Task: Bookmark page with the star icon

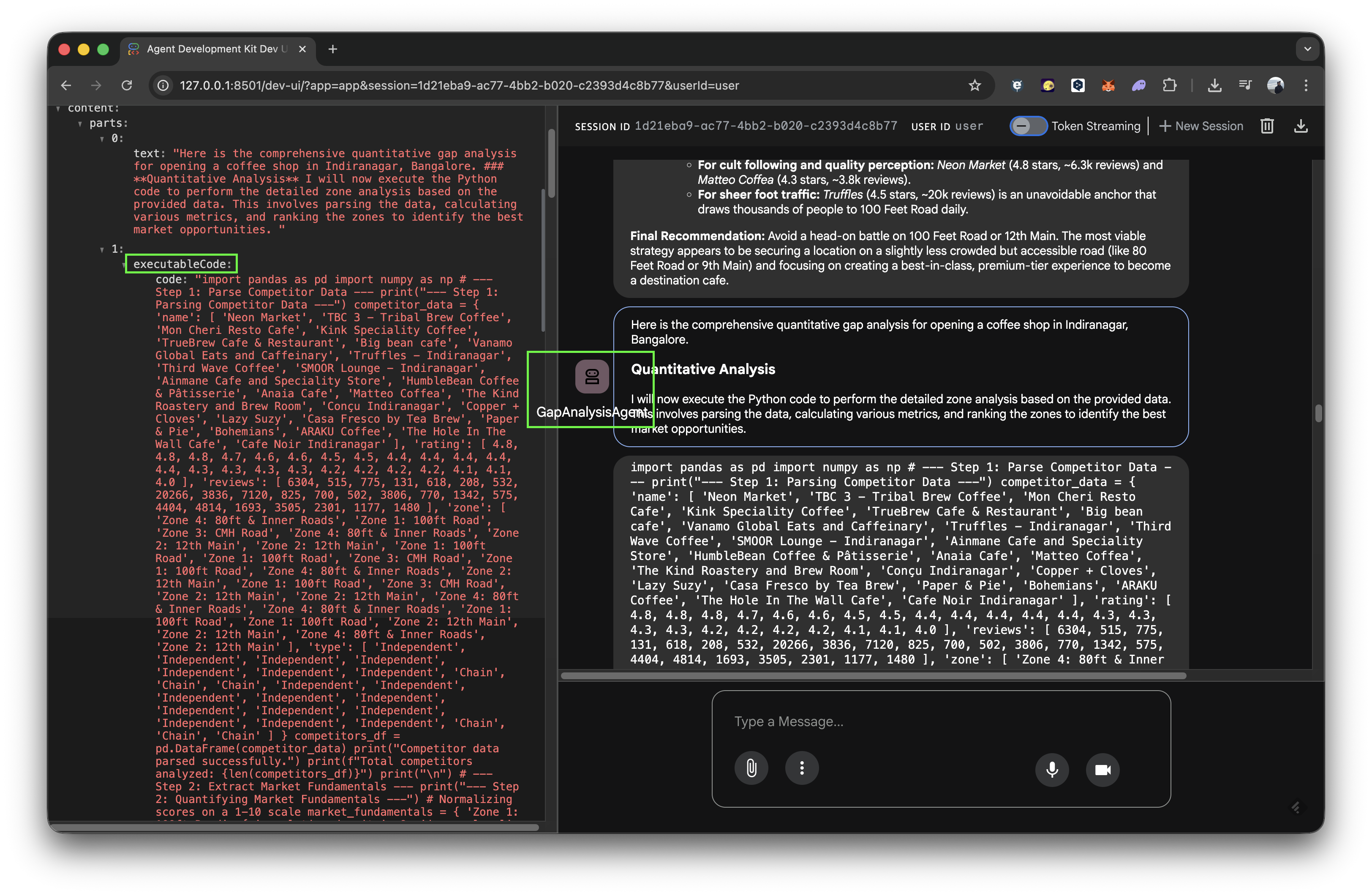Action: [974, 85]
